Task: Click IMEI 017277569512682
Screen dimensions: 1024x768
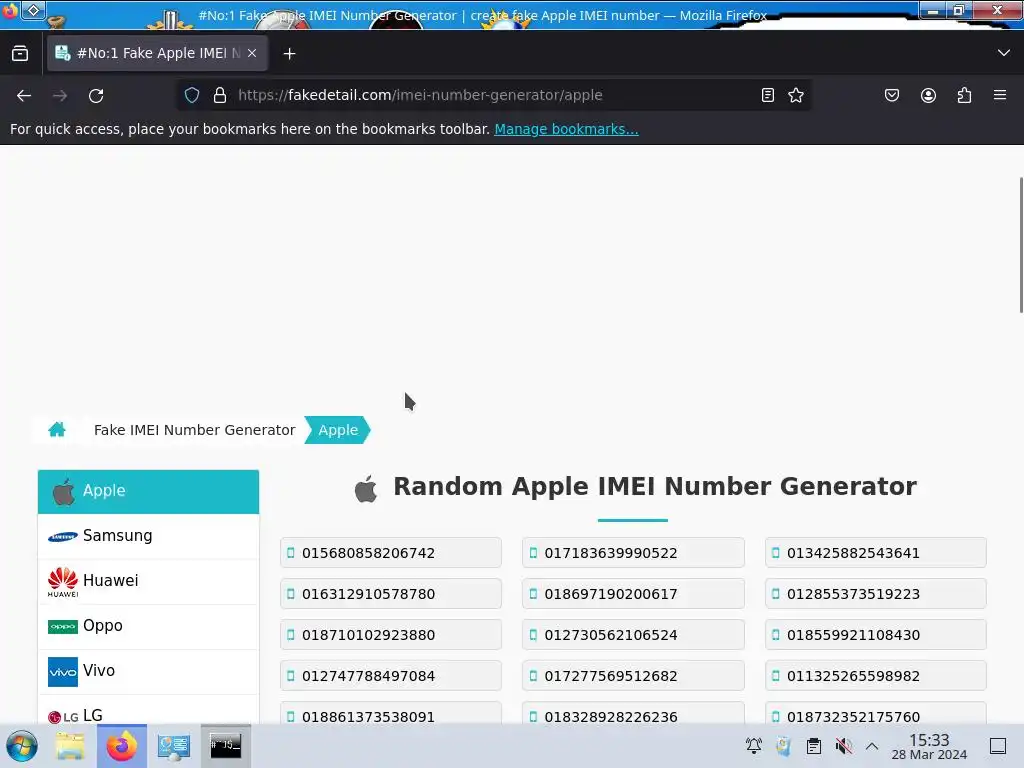Action: point(633,676)
